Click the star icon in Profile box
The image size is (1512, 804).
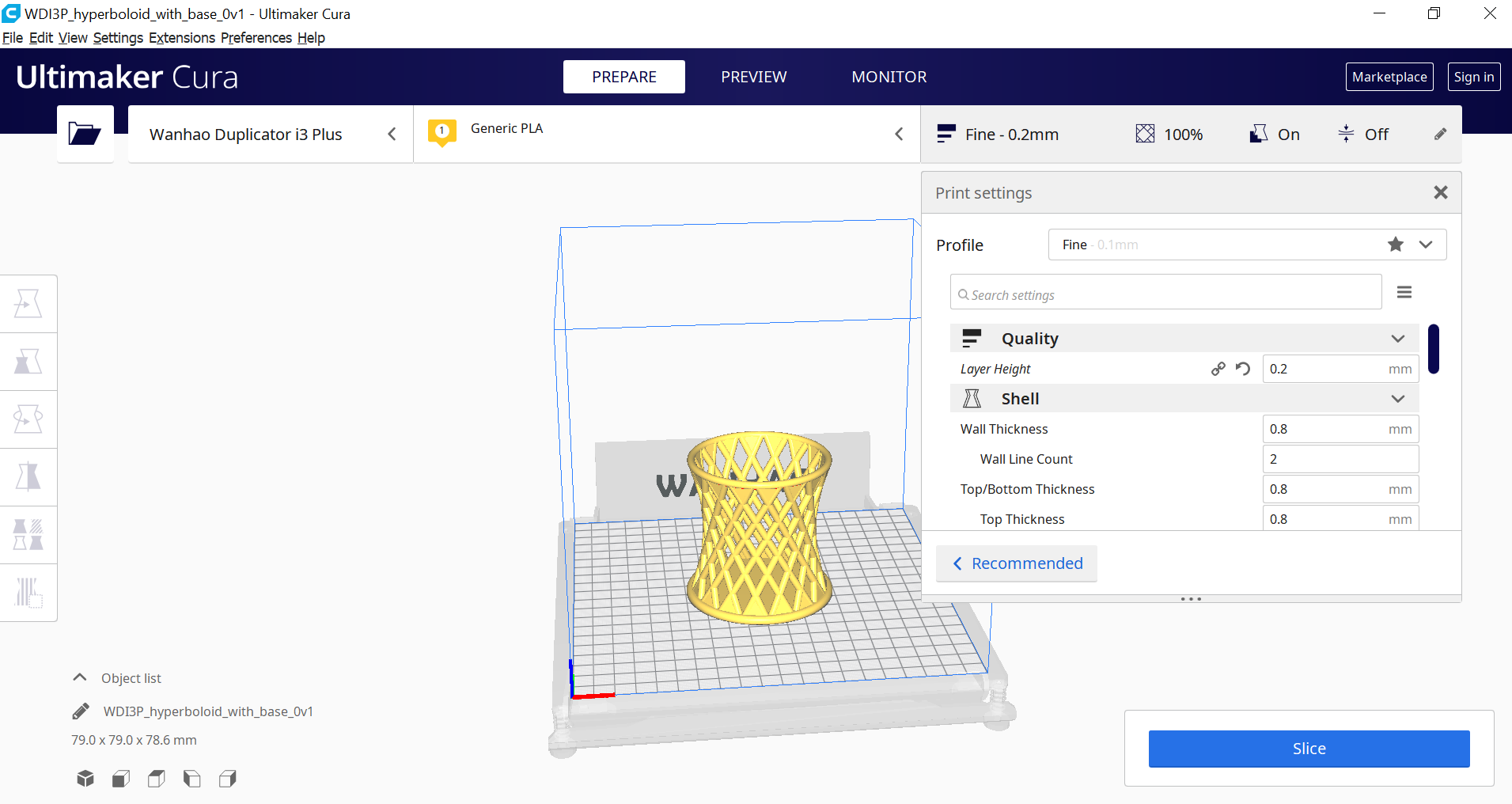click(1396, 245)
